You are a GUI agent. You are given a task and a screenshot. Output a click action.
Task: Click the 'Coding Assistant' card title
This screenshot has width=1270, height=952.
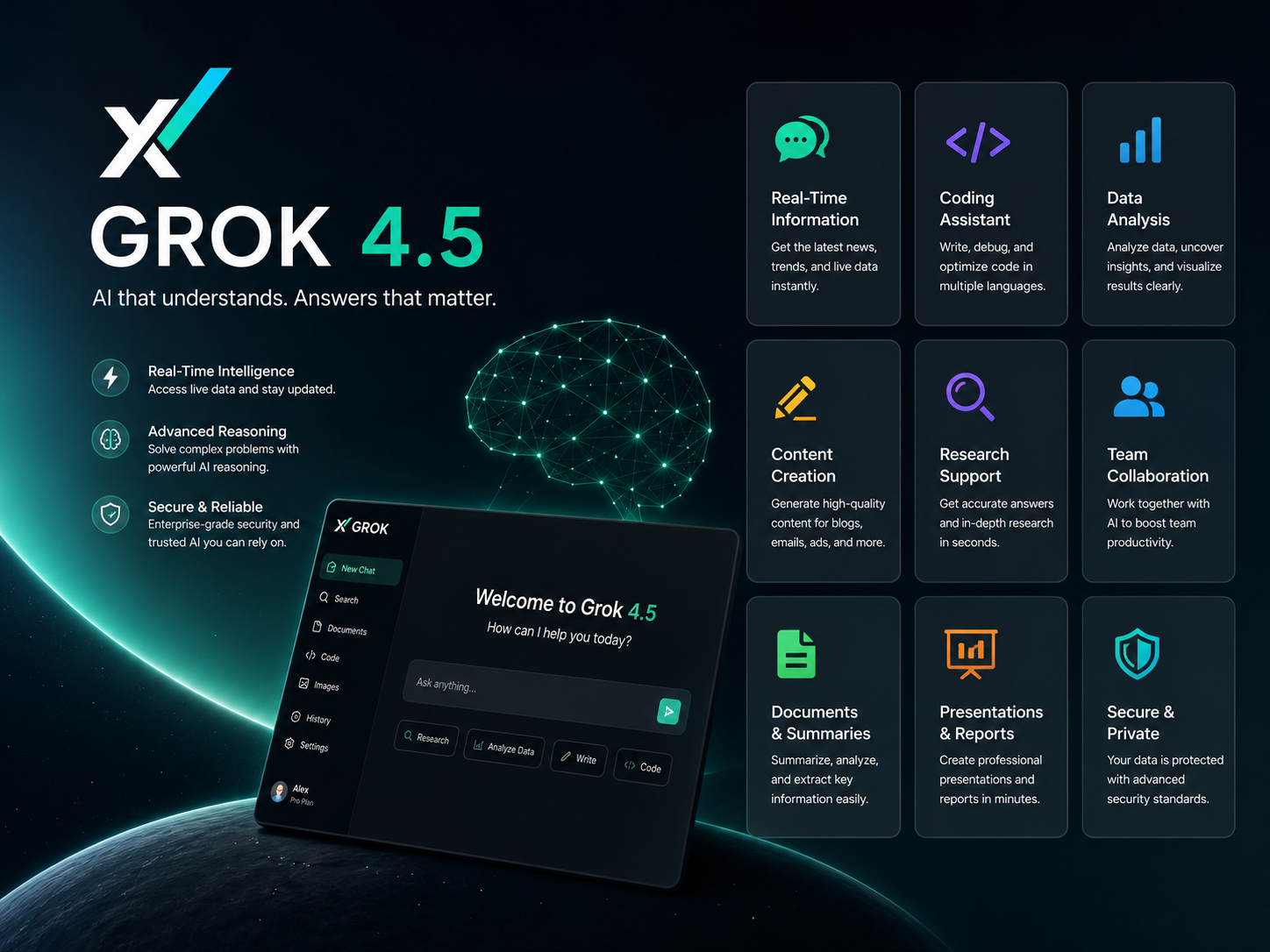coord(974,209)
